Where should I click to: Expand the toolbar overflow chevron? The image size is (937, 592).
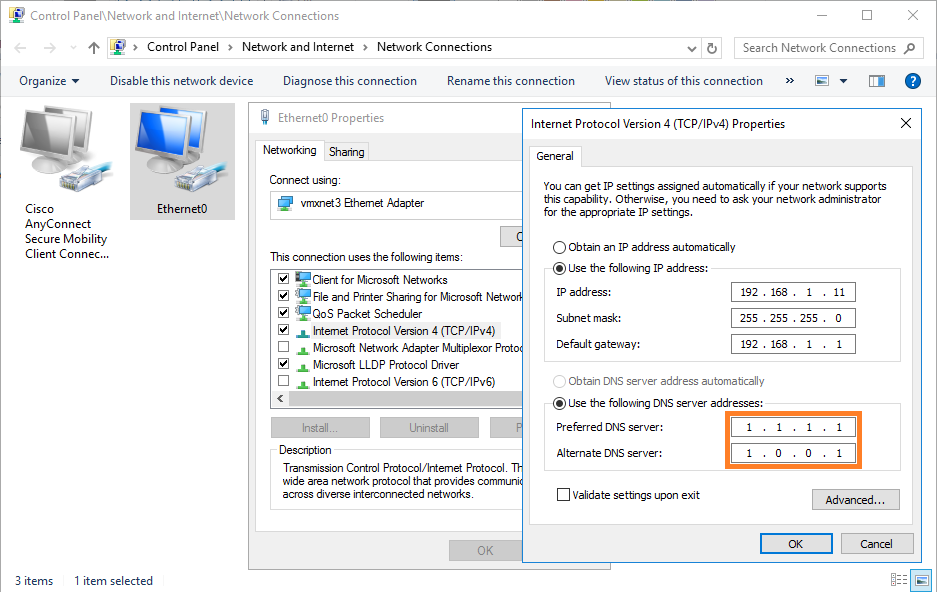(x=790, y=81)
